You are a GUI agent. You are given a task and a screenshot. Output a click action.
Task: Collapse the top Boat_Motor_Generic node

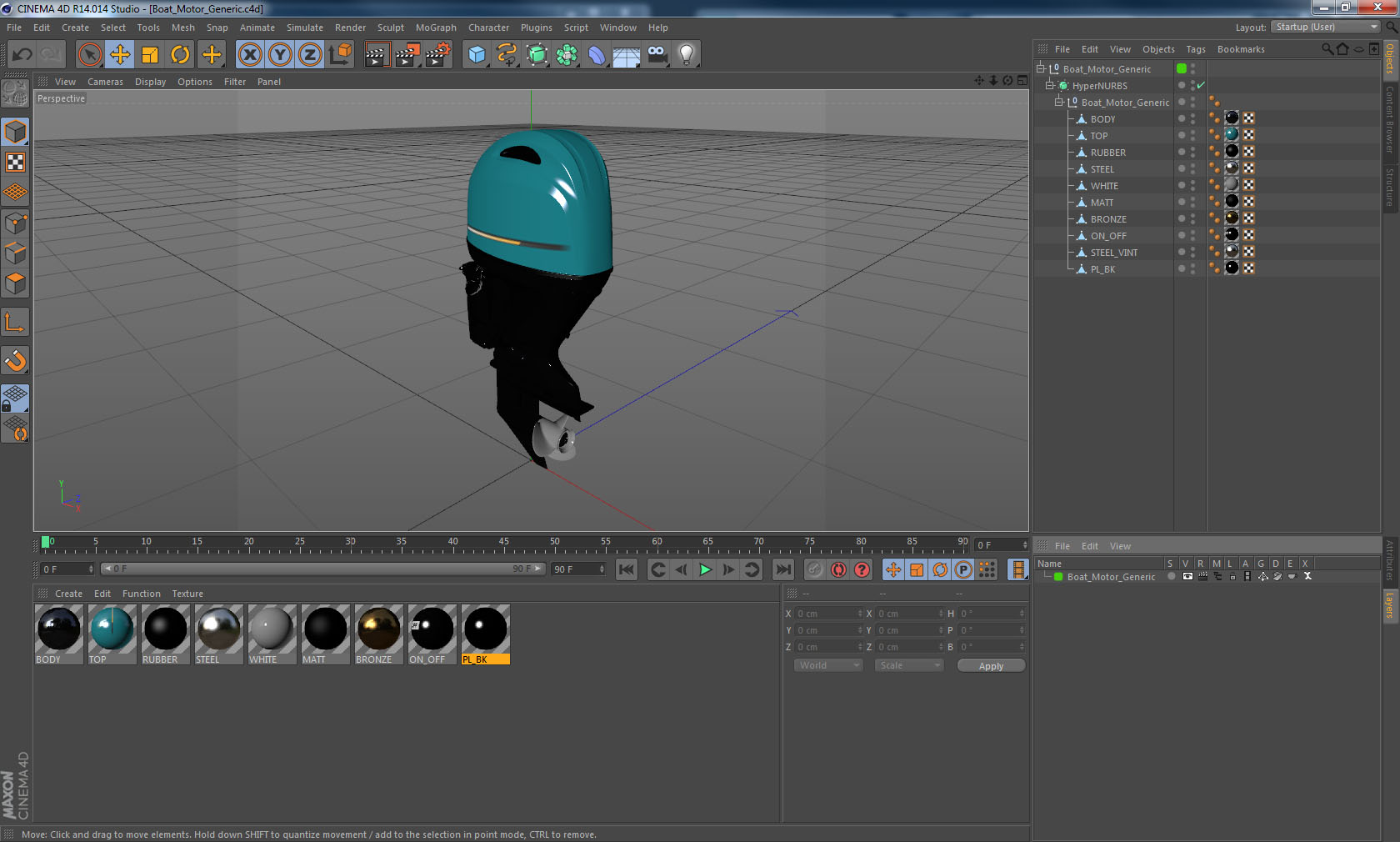click(x=1040, y=68)
